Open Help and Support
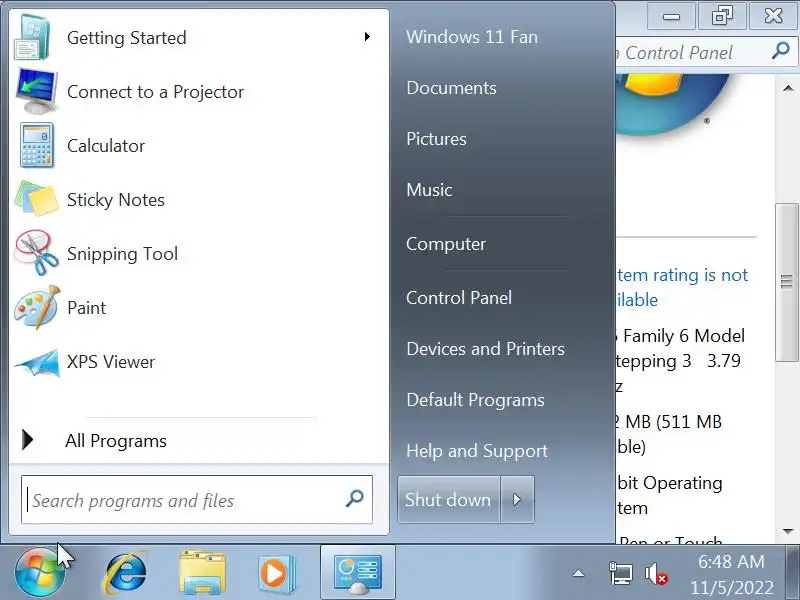Screen dimensions: 800x600 pos(477,451)
